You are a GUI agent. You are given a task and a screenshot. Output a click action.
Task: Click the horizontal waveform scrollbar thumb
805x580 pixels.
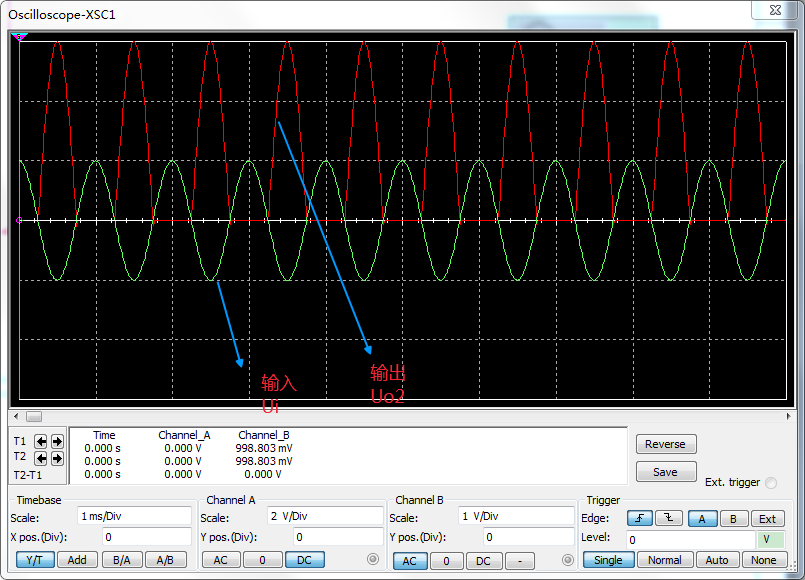click(x=34, y=416)
